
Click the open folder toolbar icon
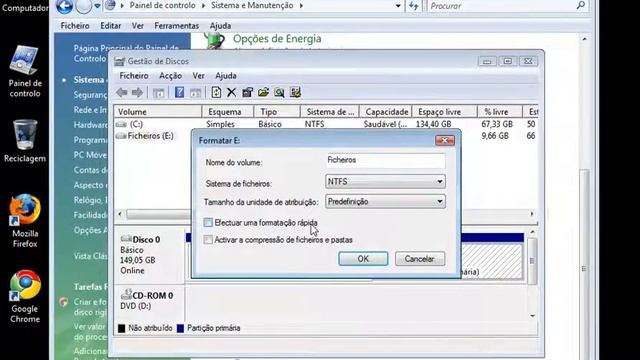click(263, 93)
